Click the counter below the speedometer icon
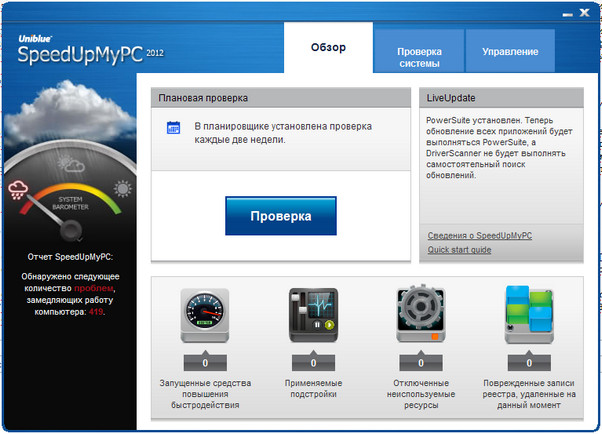The width and height of the screenshot is (602, 434). click(205, 363)
